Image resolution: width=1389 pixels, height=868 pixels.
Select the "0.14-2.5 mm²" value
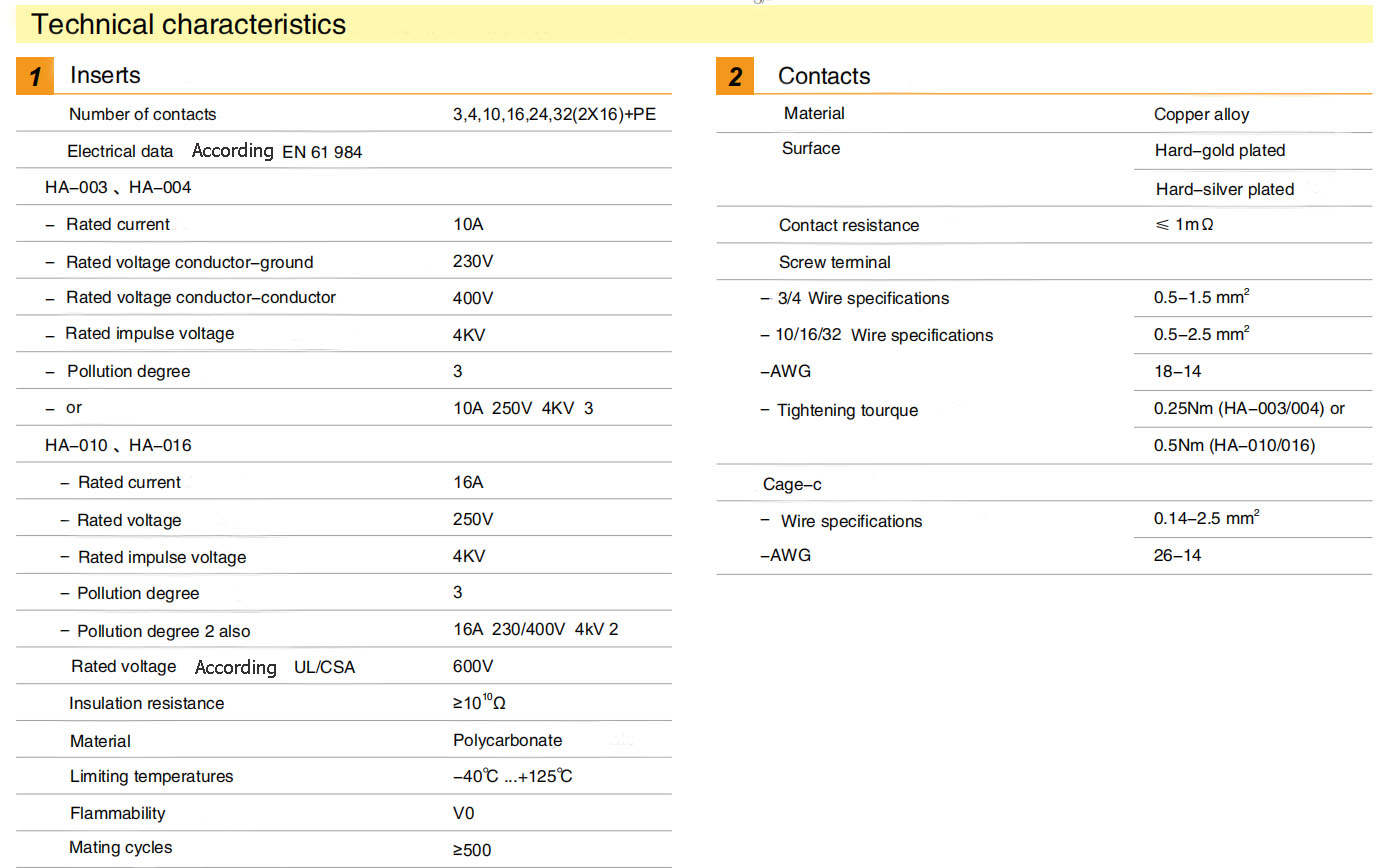1207,518
